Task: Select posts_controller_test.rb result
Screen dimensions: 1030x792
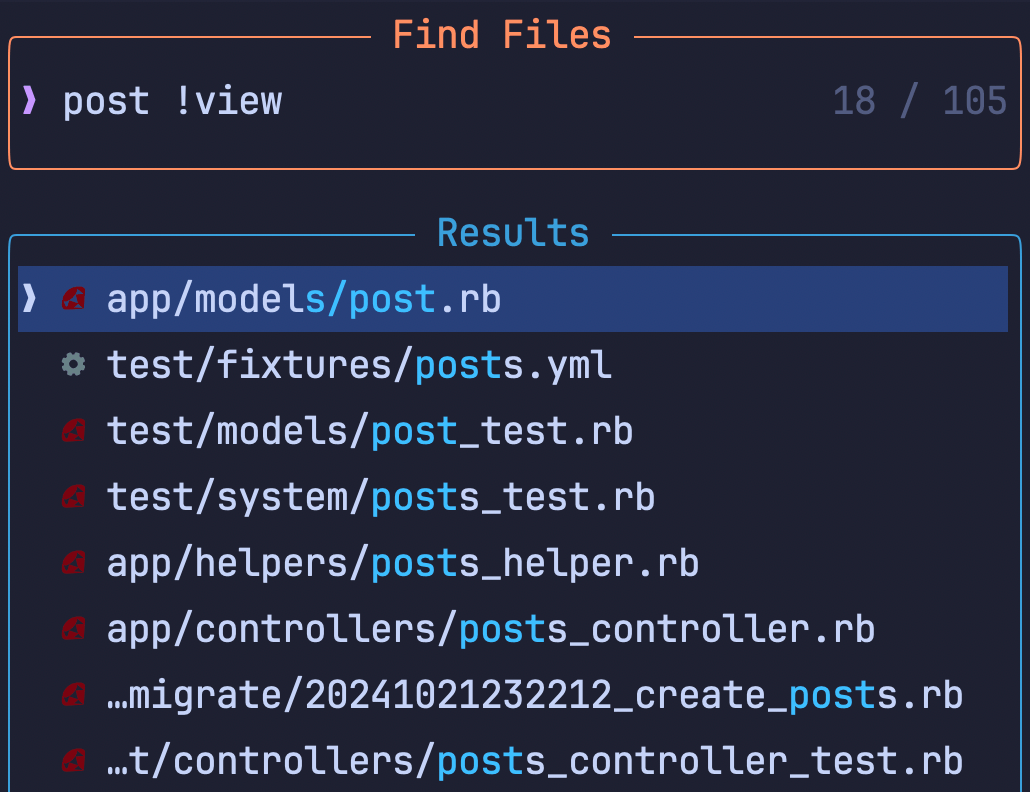Action: [x=535, y=762]
